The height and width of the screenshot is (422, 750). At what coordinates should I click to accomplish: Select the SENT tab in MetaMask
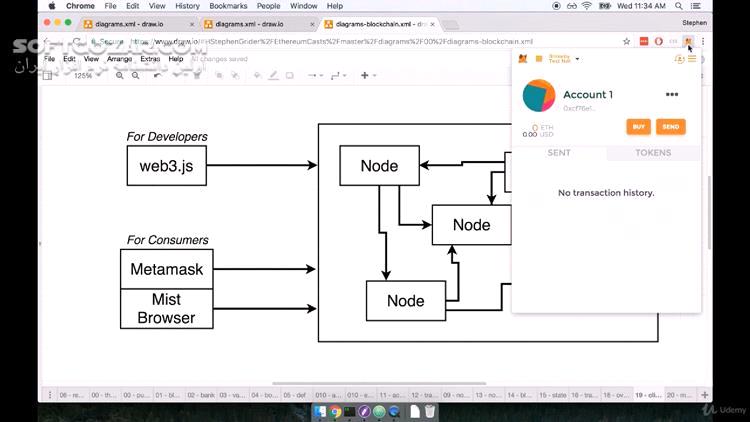pyautogui.click(x=559, y=153)
